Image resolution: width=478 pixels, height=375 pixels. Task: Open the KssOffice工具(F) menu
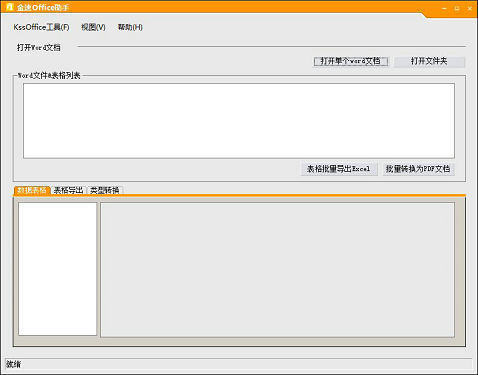coord(41,27)
